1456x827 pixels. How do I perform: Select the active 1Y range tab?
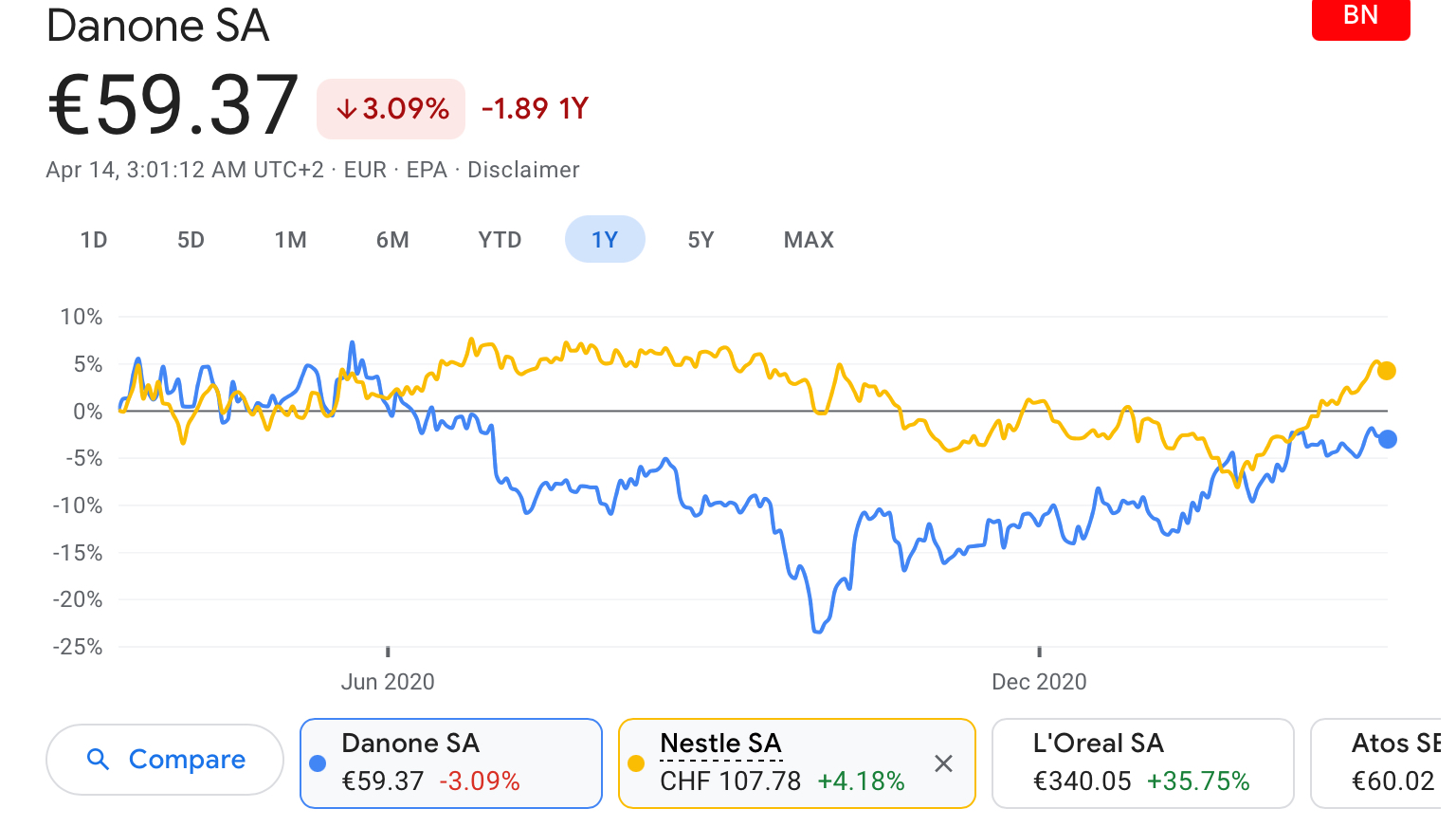pyautogui.click(x=605, y=240)
